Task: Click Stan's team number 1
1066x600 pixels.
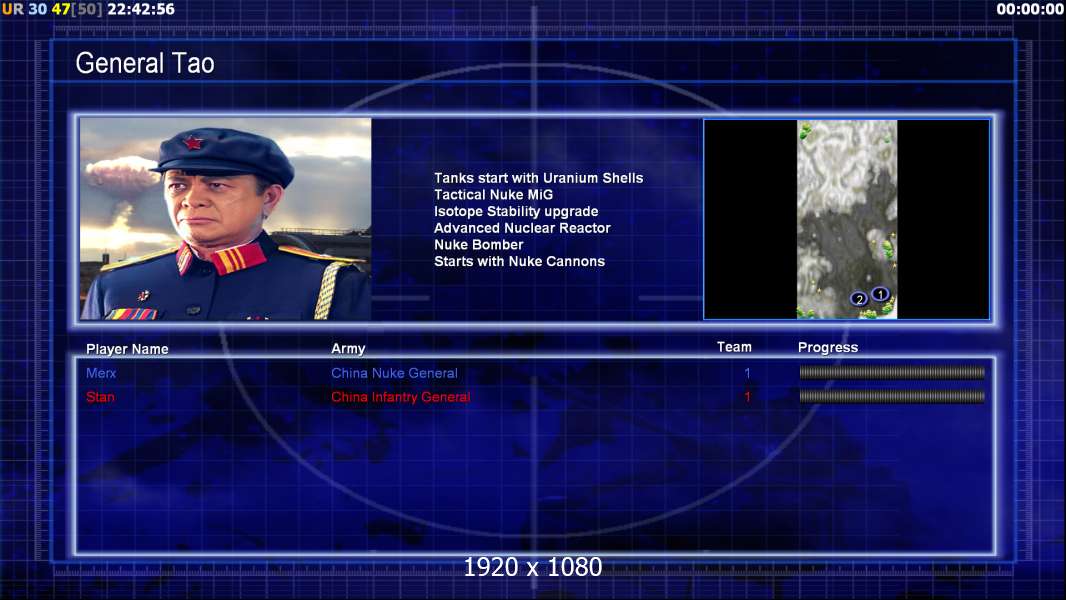Action: [747, 397]
